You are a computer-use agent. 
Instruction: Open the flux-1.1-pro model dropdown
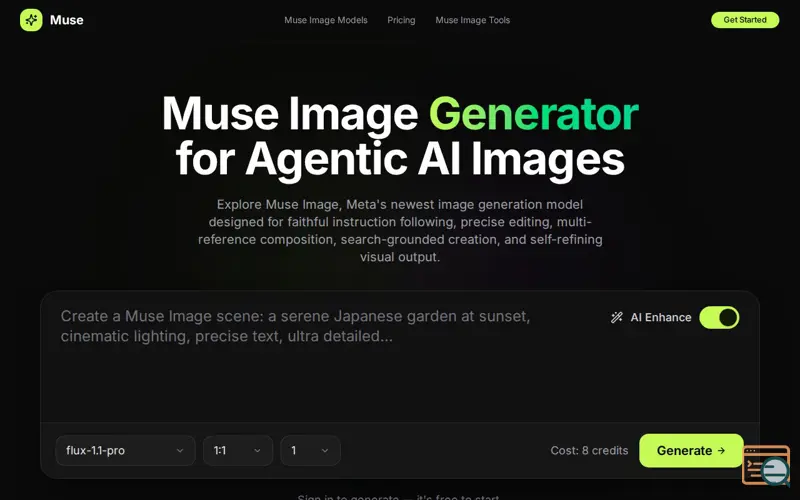(126, 451)
